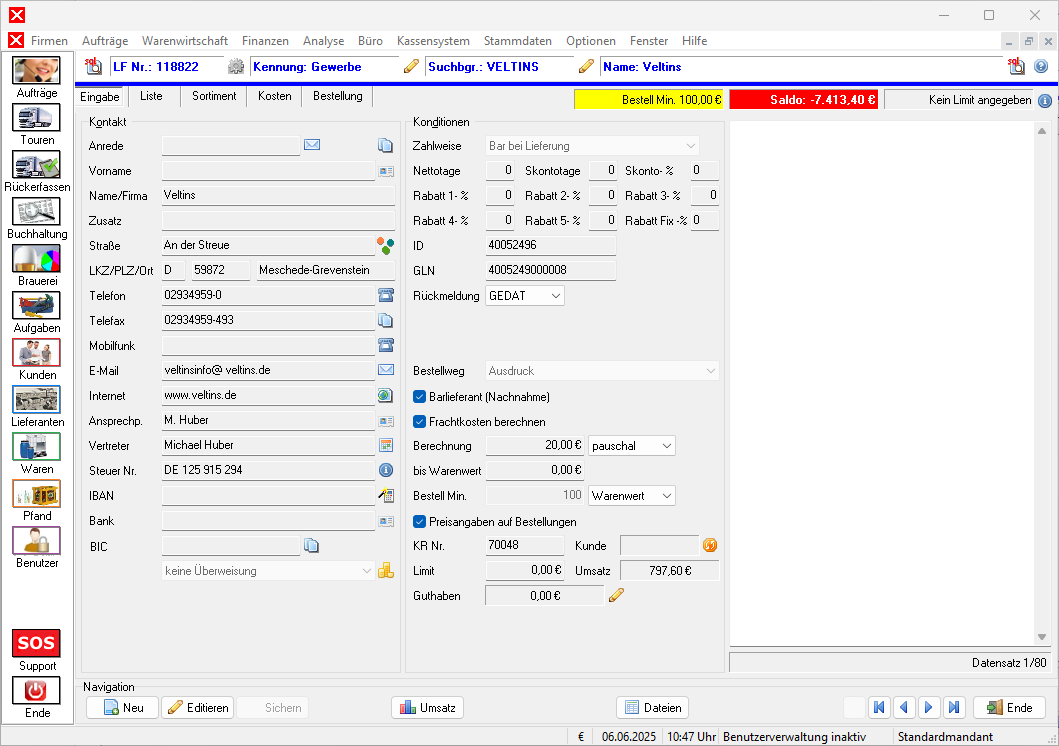The width and height of the screenshot is (1059, 746).
Task: Open the Warenwirtschaft menu
Action: (x=185, y=41)
